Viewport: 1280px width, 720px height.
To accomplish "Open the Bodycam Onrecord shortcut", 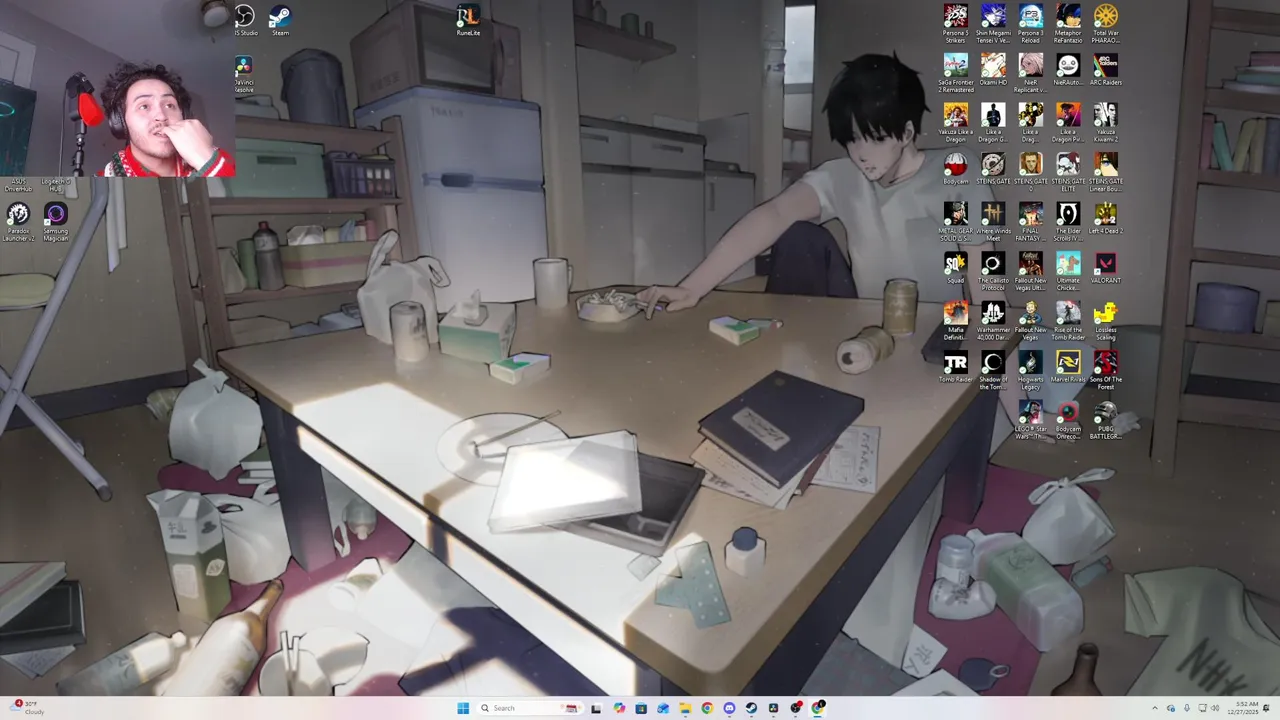I will [1068, 419].
